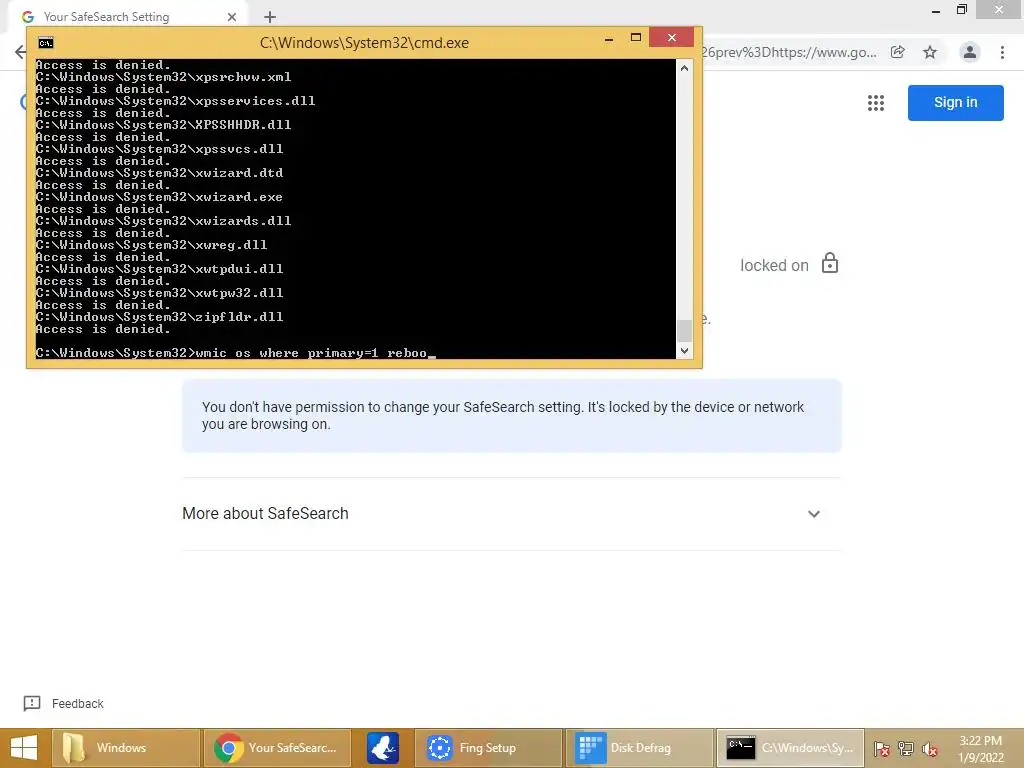Click the locked on padlock icon
Viewport: 1024px width, 768px height.
pyautogui.click(x=829, y=263)
